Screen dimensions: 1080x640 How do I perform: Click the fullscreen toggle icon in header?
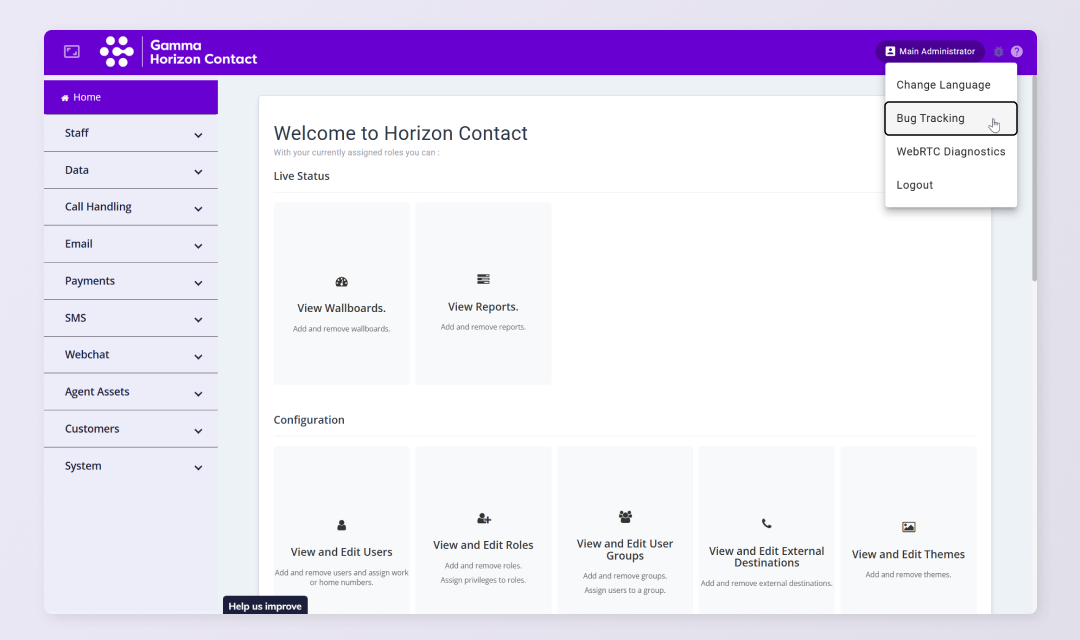[72, 51]
